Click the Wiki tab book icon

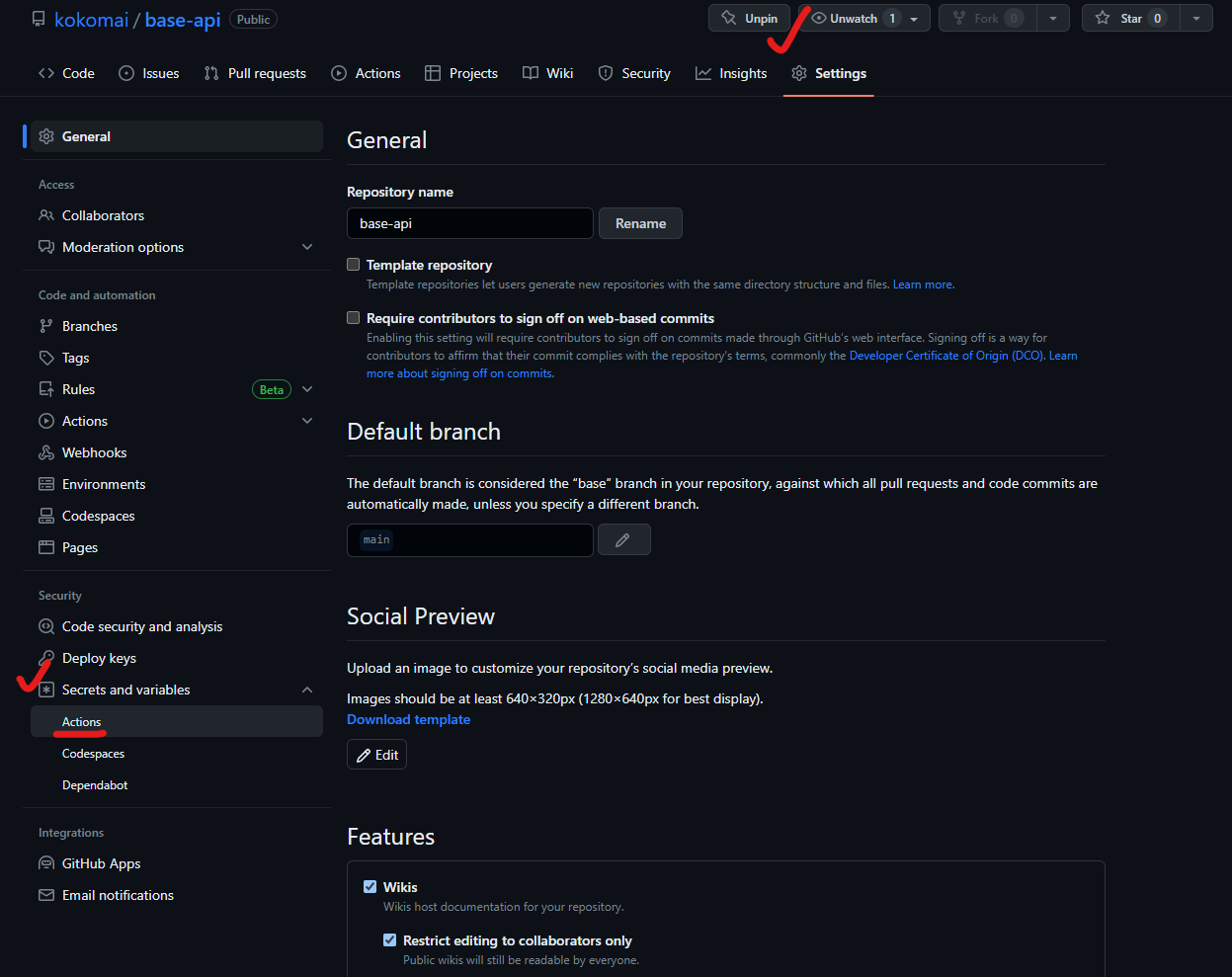531,73
